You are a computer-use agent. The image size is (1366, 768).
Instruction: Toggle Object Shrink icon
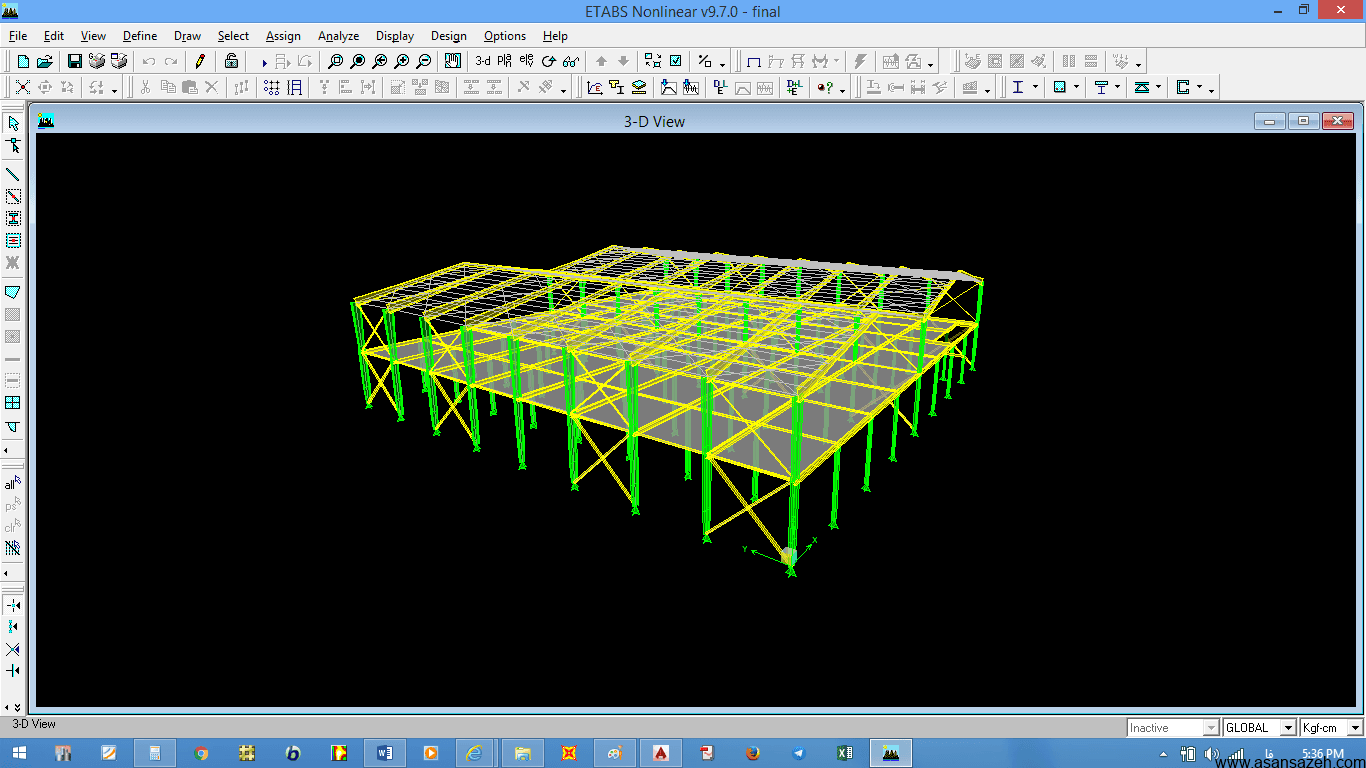point(653,61)
